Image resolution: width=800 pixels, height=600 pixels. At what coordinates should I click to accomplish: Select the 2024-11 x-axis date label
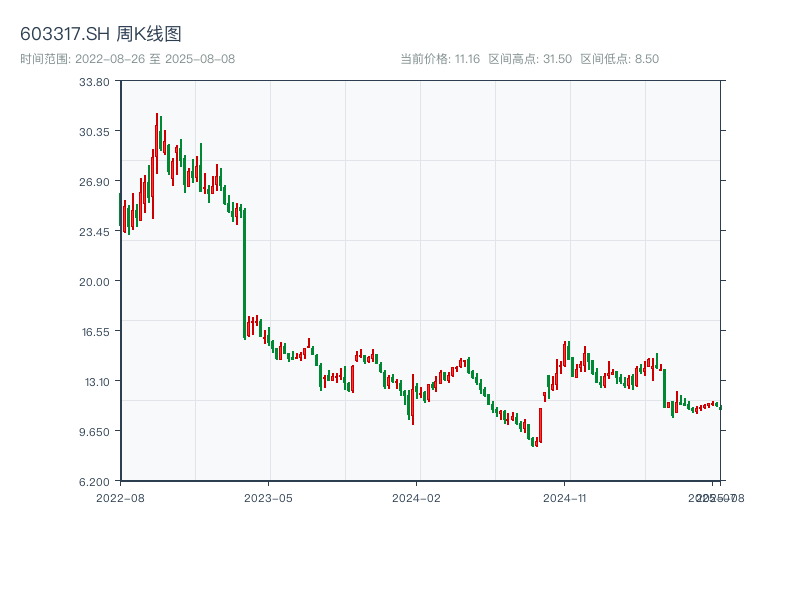(565, 497)
